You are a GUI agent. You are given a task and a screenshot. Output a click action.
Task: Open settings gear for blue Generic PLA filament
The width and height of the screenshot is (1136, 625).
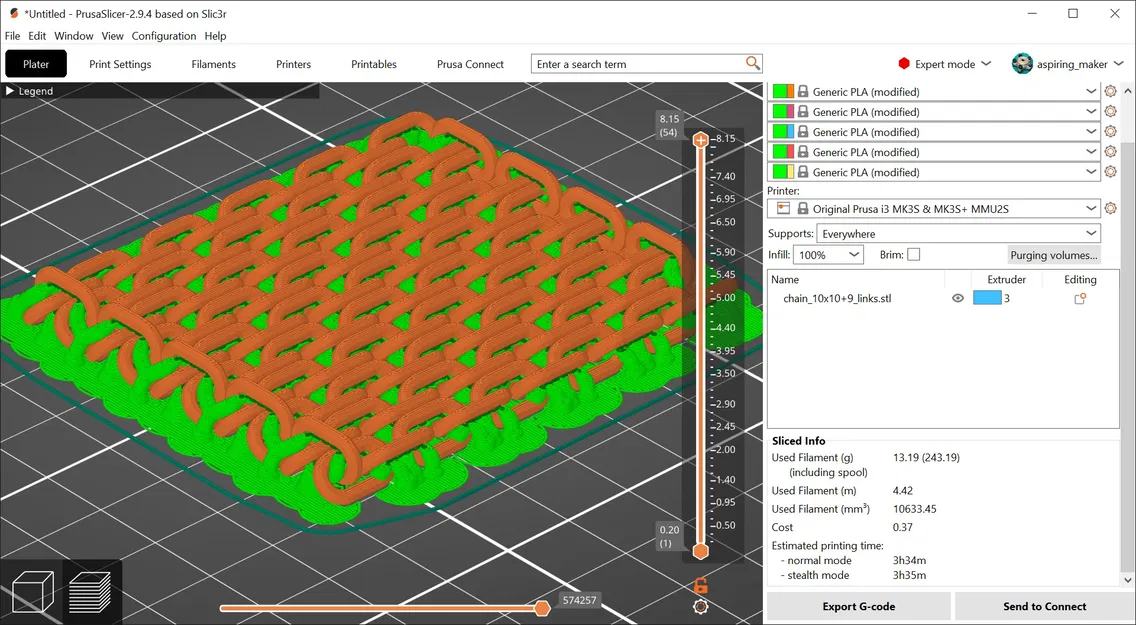(1110, 132)
